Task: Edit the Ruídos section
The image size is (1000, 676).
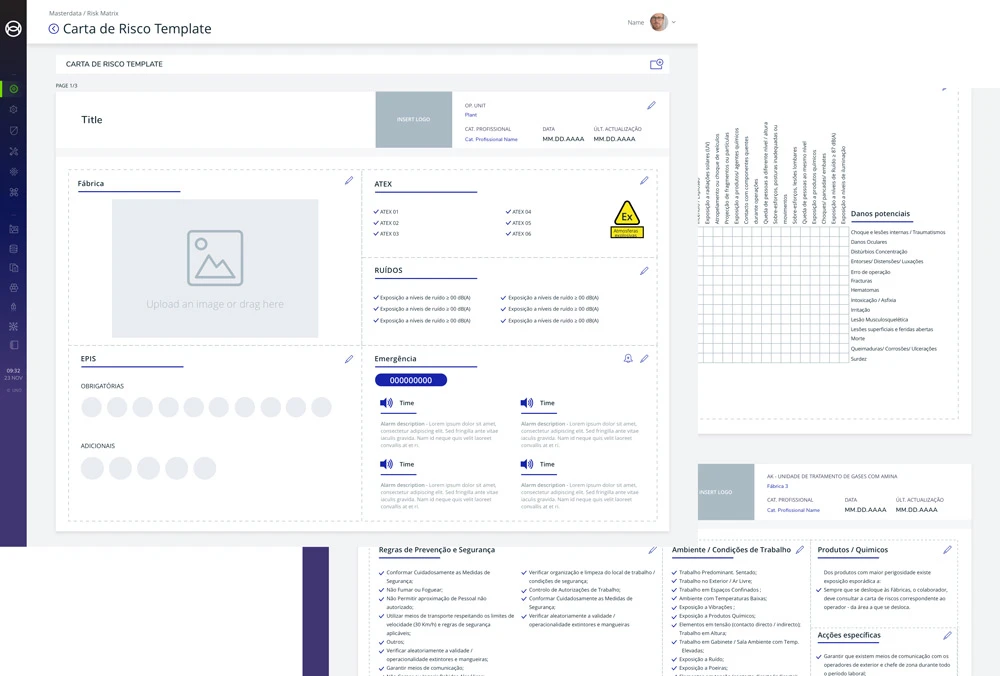Action: 644,270
